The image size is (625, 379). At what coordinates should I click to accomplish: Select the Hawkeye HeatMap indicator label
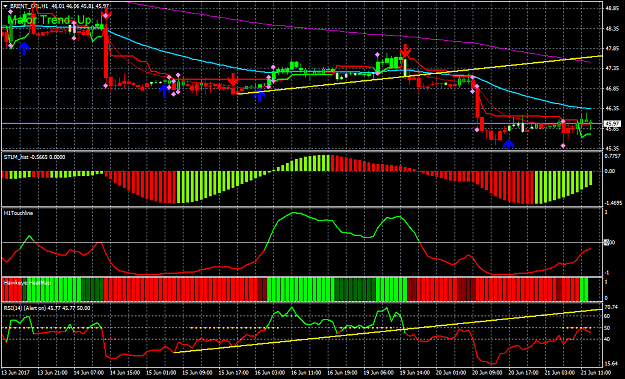[x=27, y=283]
